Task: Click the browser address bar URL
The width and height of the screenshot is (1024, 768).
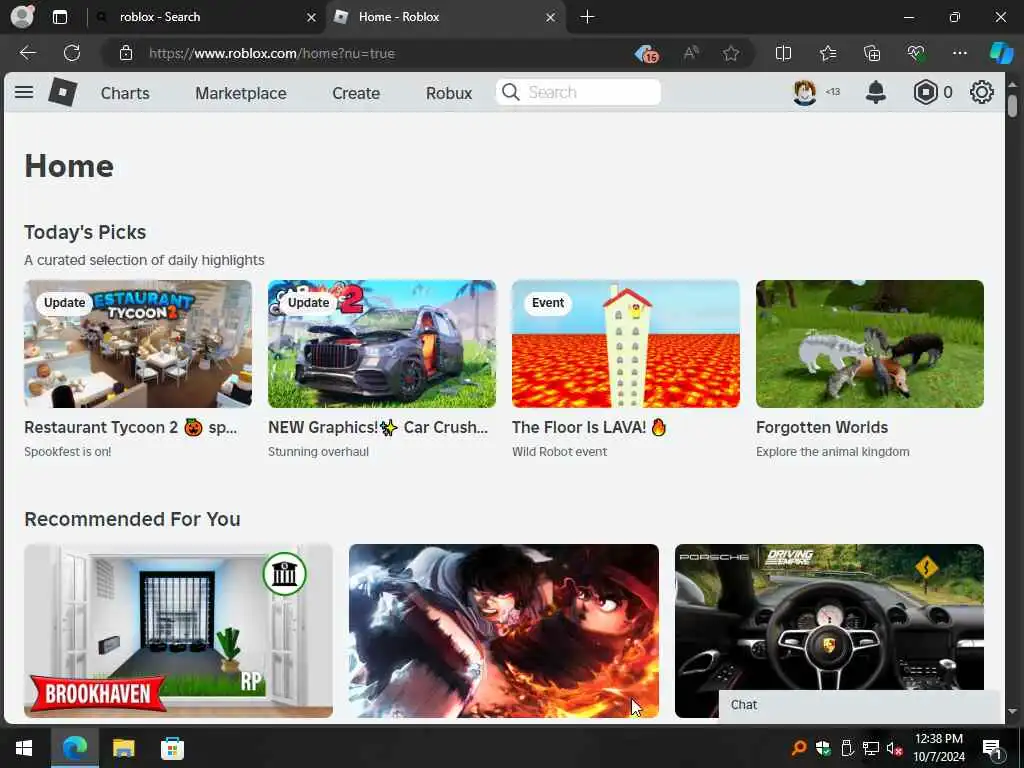Action: 272,54
